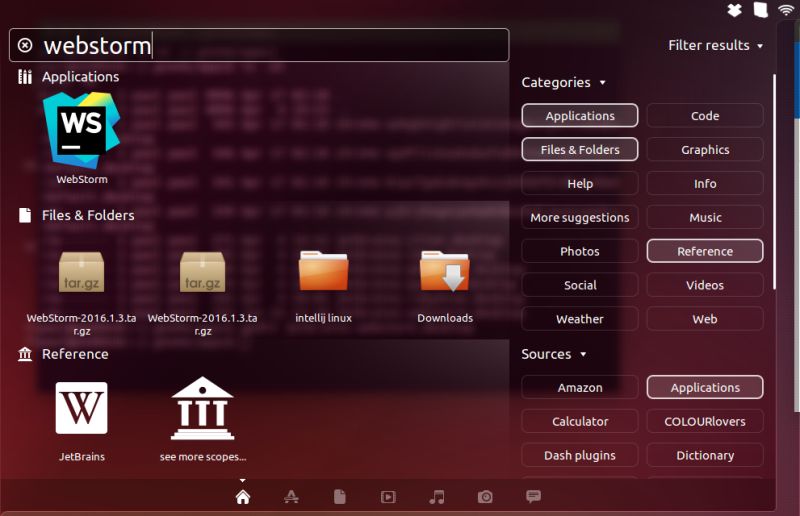Click the Reference results section heading
Viewport: 800px width, 516px height.
click(75, 354)
